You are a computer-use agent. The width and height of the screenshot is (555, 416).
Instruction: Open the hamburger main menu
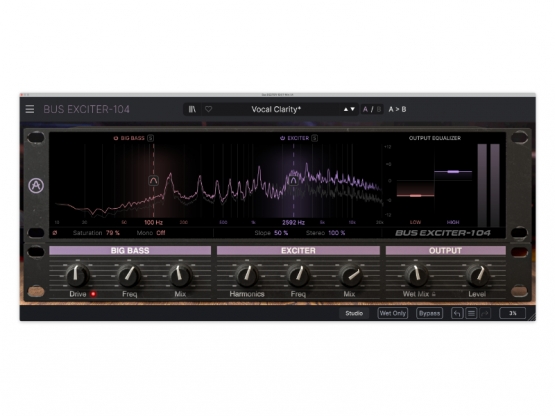pyautogui.click(x=30, y=109)
